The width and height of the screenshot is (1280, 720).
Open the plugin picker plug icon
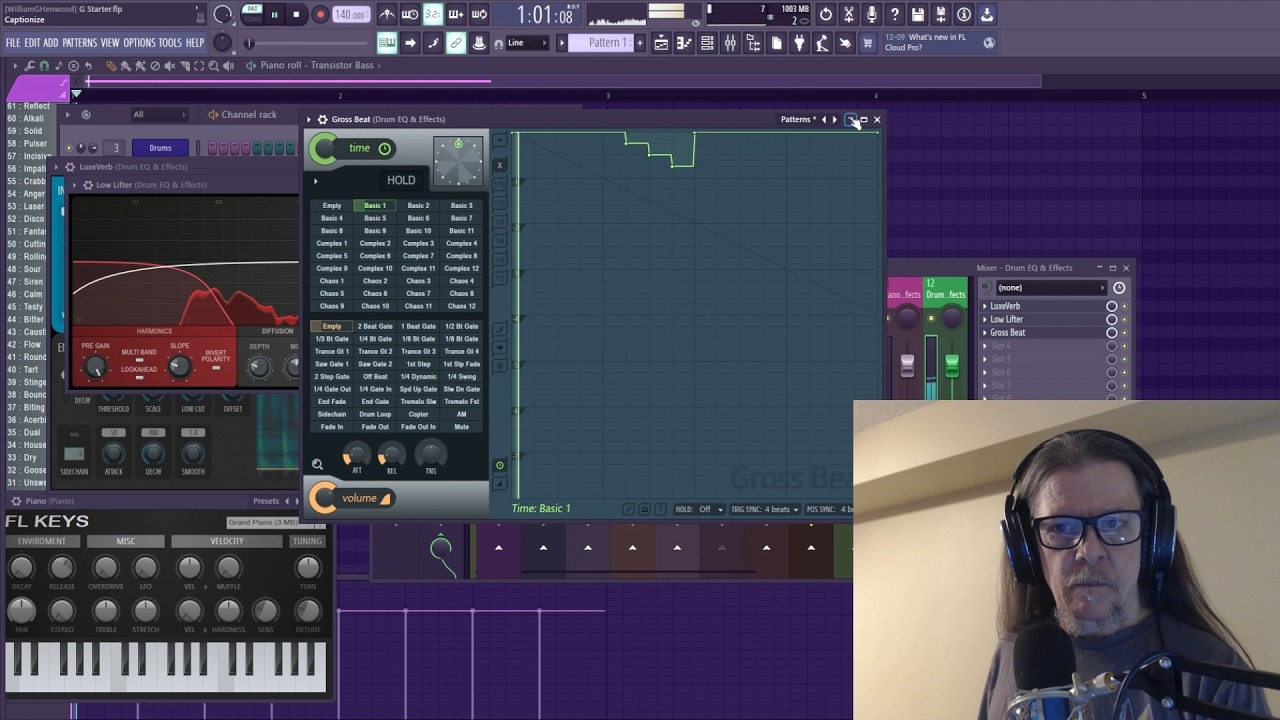799,43
